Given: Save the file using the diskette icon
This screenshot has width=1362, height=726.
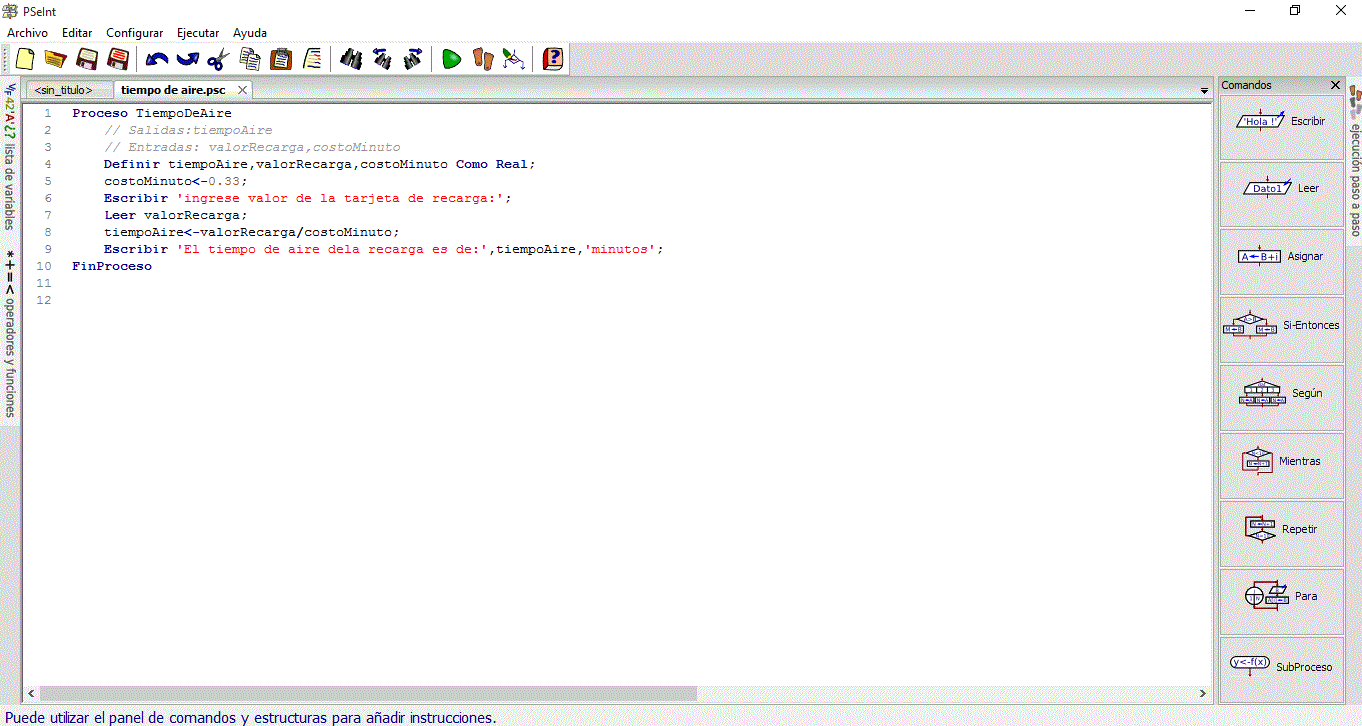Looking at the screenshot, I should click(87, 59).
